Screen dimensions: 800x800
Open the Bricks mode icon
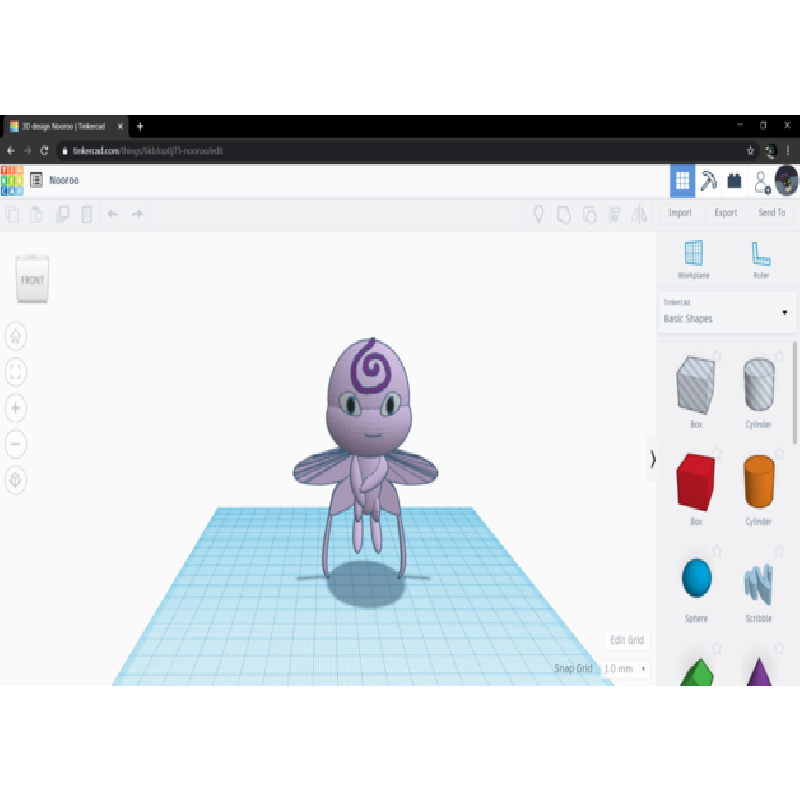[x=734, y=181]
